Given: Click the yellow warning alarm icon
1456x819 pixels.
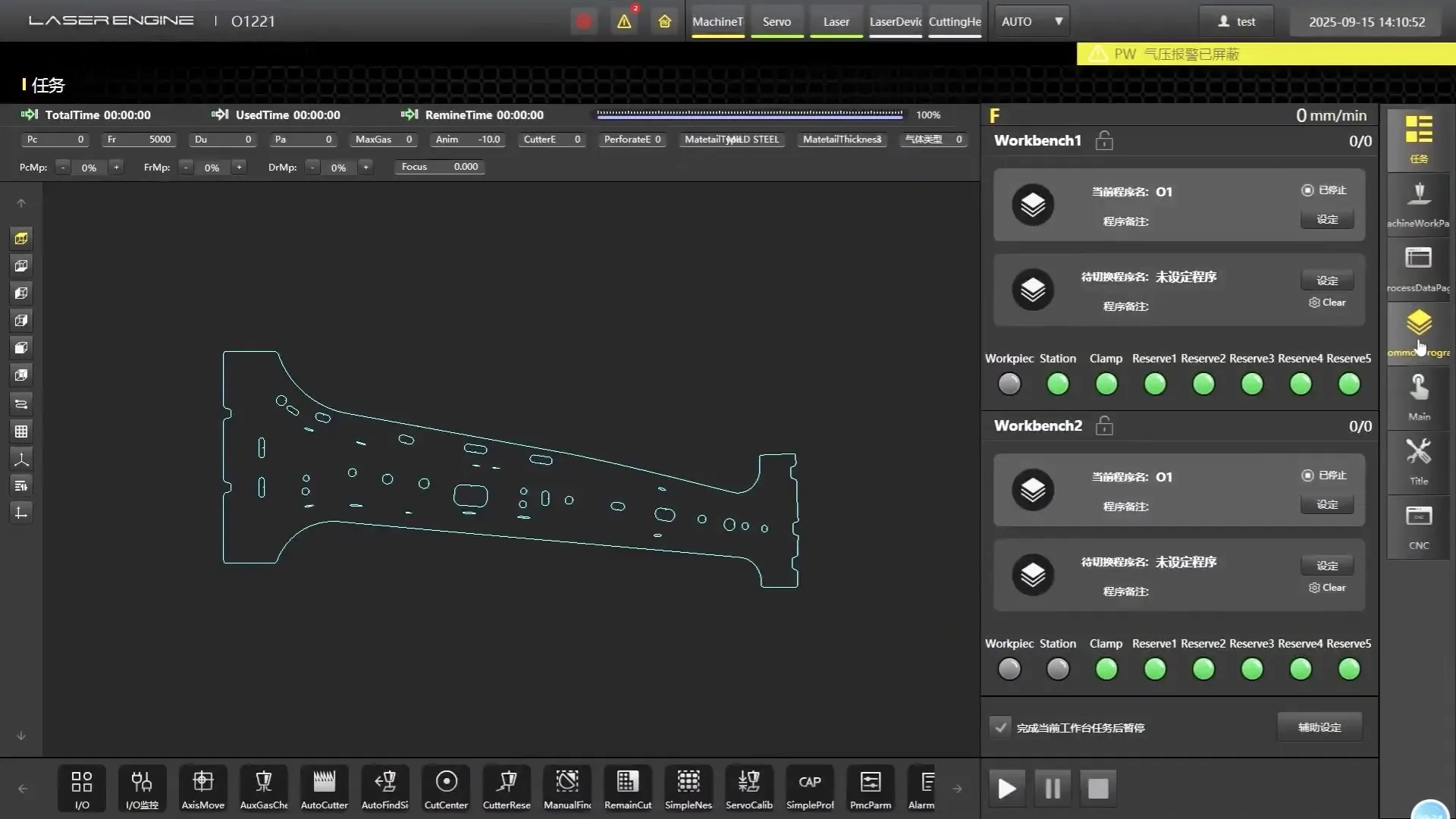Looking at the screenshot, I should [624, 21].
